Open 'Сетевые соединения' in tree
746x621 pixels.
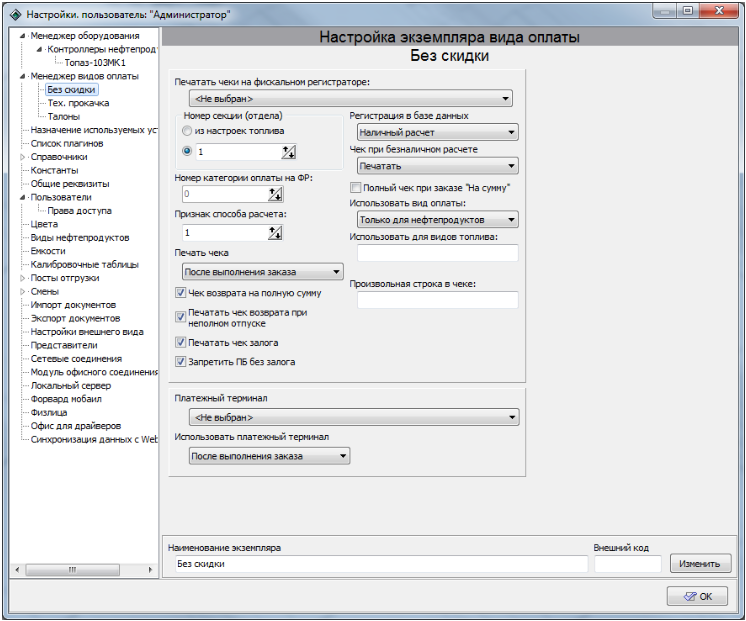[x=76, y=359]
